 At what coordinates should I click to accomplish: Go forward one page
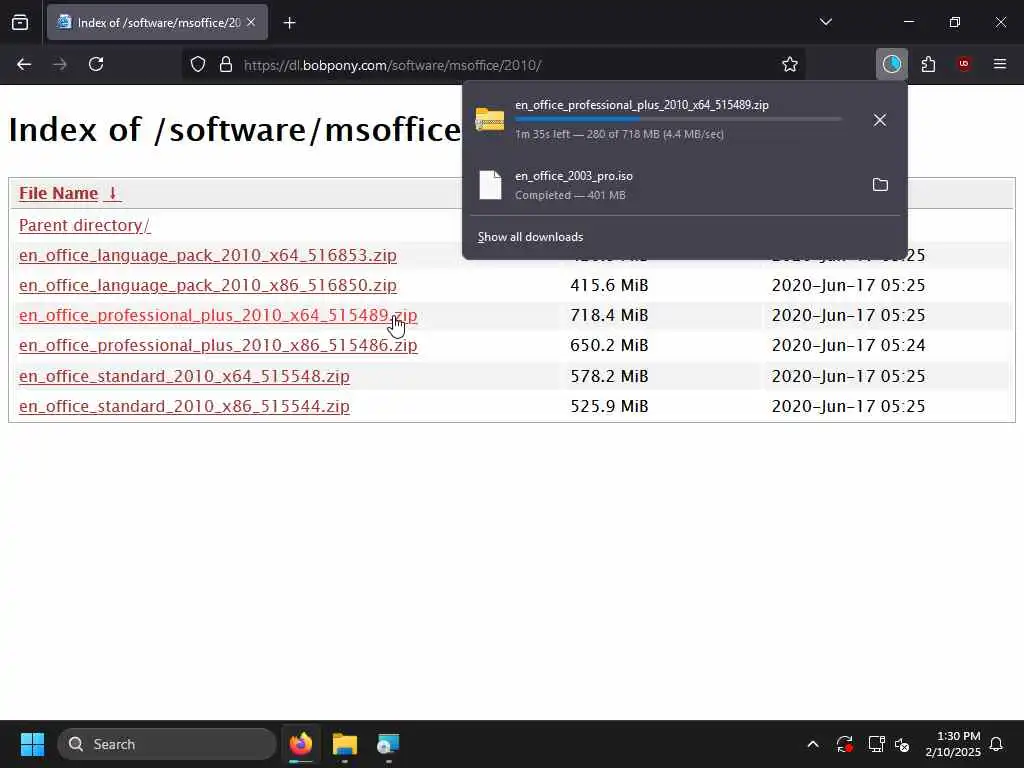(60, 65)
